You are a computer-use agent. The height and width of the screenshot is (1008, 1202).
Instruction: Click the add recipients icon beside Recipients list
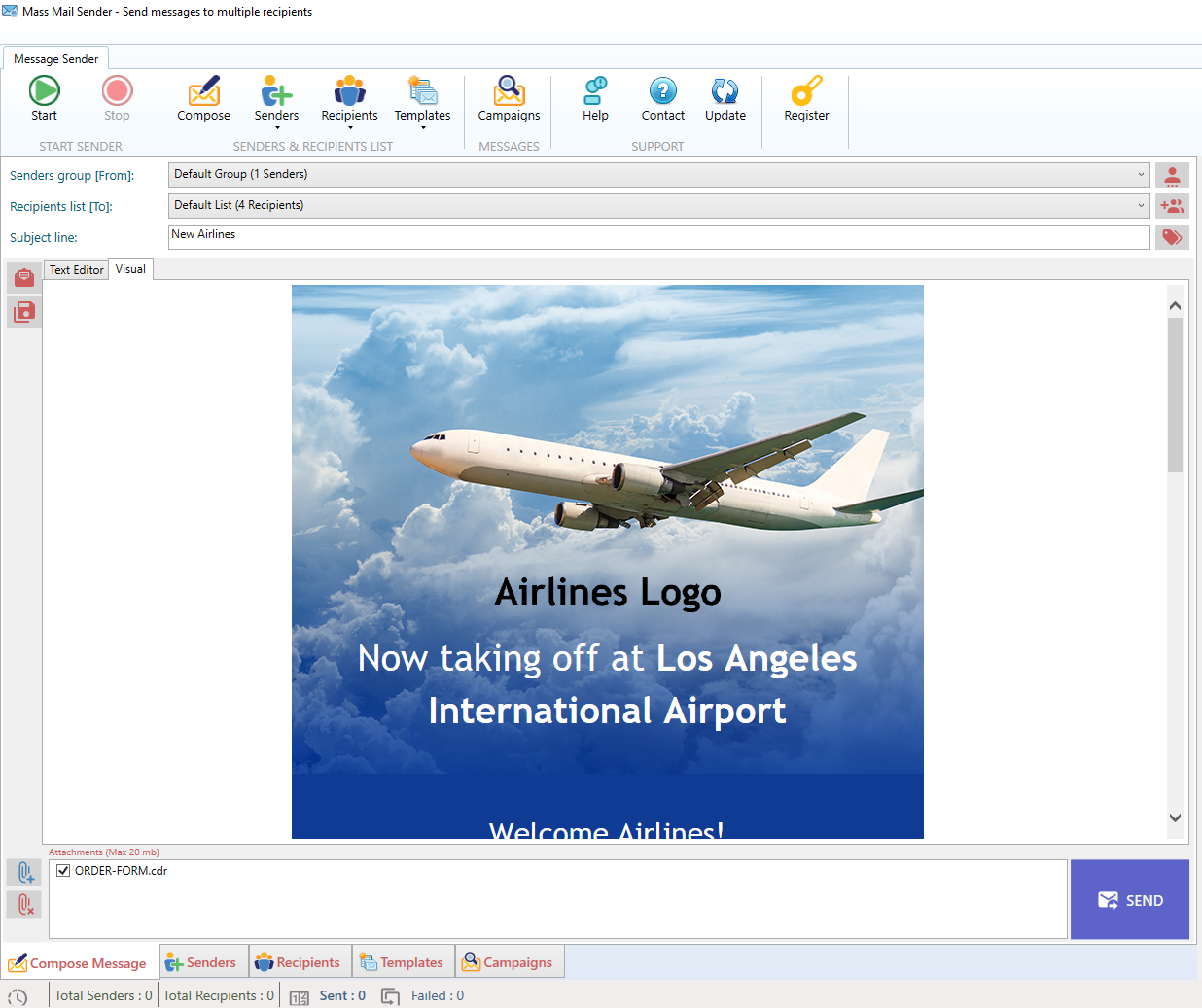(x=1172, y=206)
